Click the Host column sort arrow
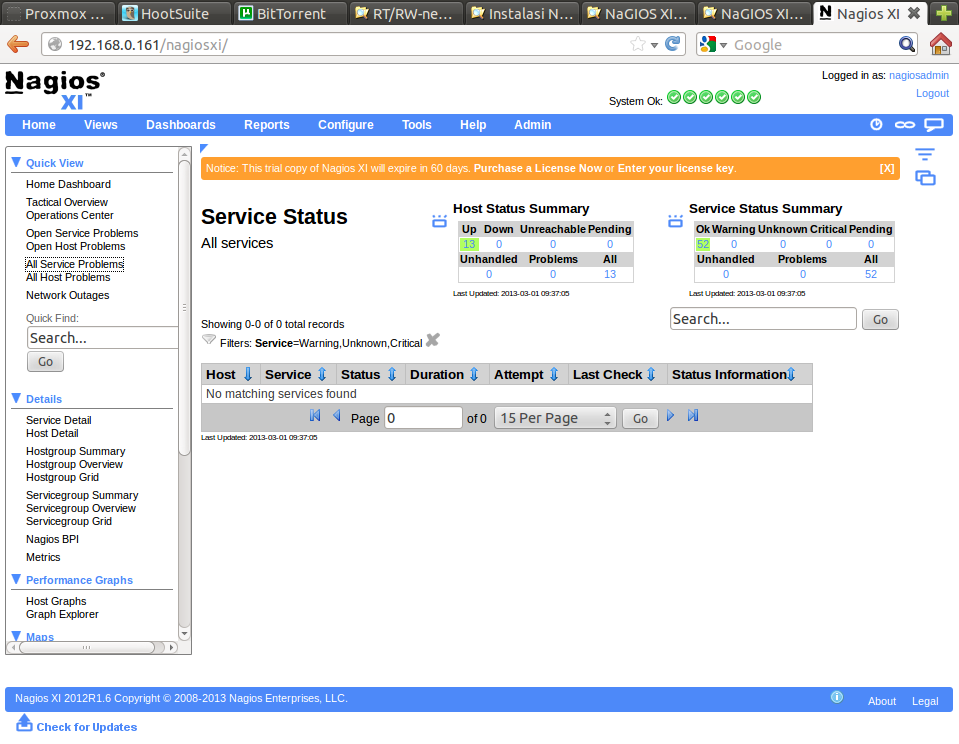The height and width of the screenshot is (744, 959). coord(248,375)
